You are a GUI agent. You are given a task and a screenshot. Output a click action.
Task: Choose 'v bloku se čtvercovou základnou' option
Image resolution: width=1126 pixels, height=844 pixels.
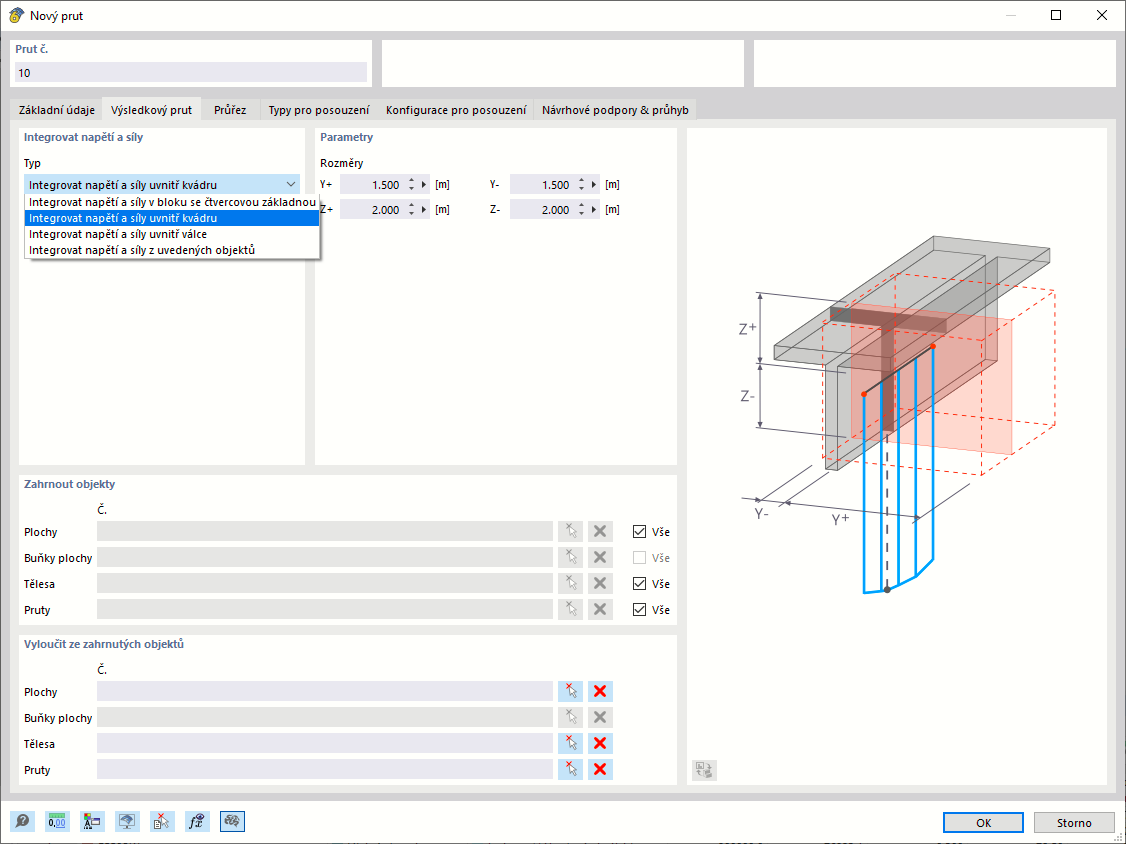(x=172, y=202)
